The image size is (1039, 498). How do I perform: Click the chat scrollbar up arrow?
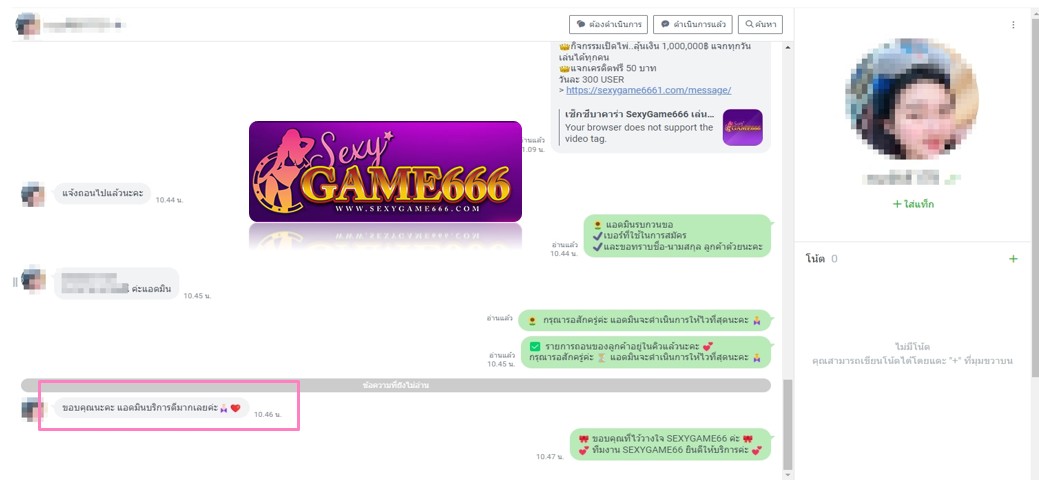(x=788, y=46)
